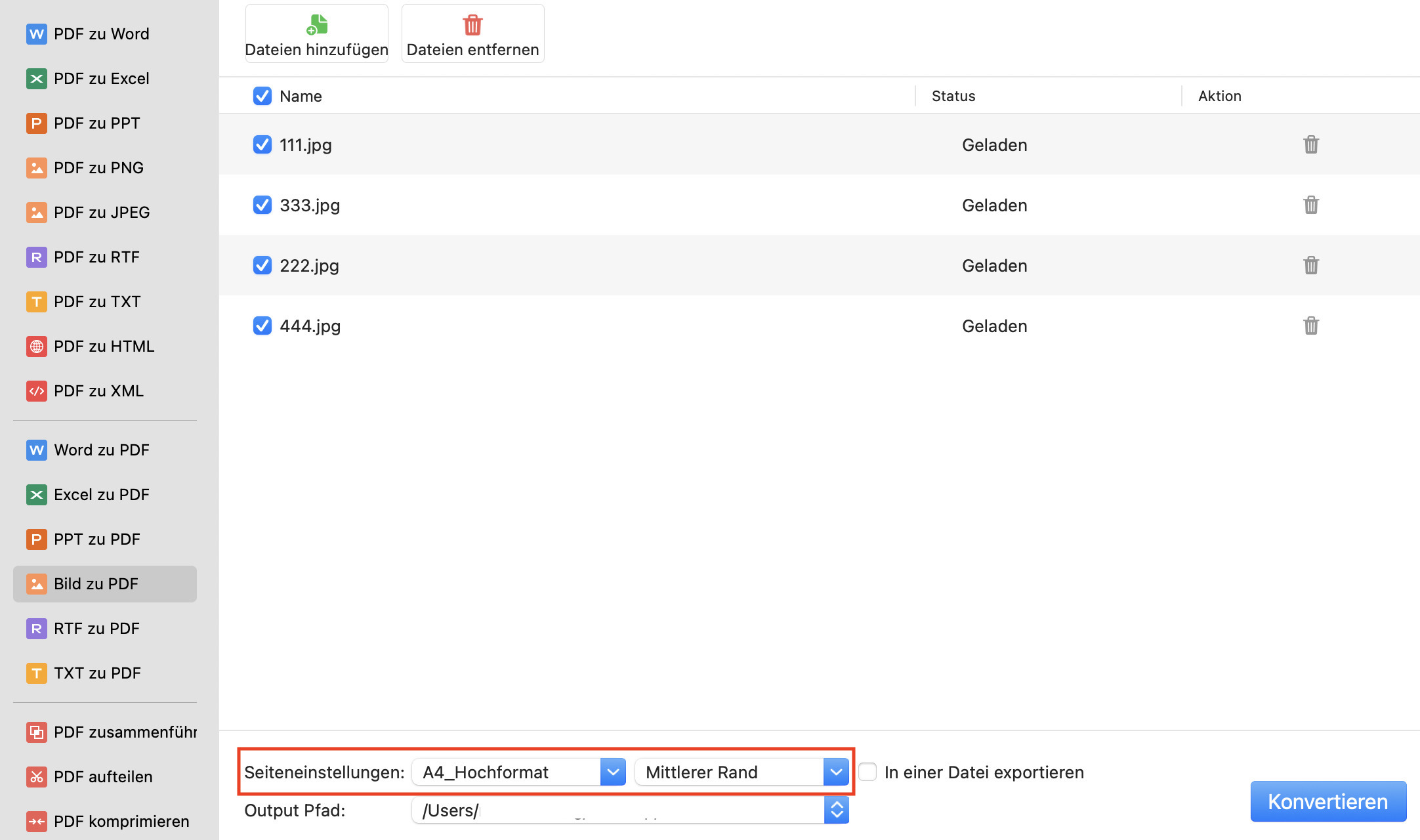
Task: Toggle the Name select-all checkbox
Action: pyautogui.click(x=262, y=96)
